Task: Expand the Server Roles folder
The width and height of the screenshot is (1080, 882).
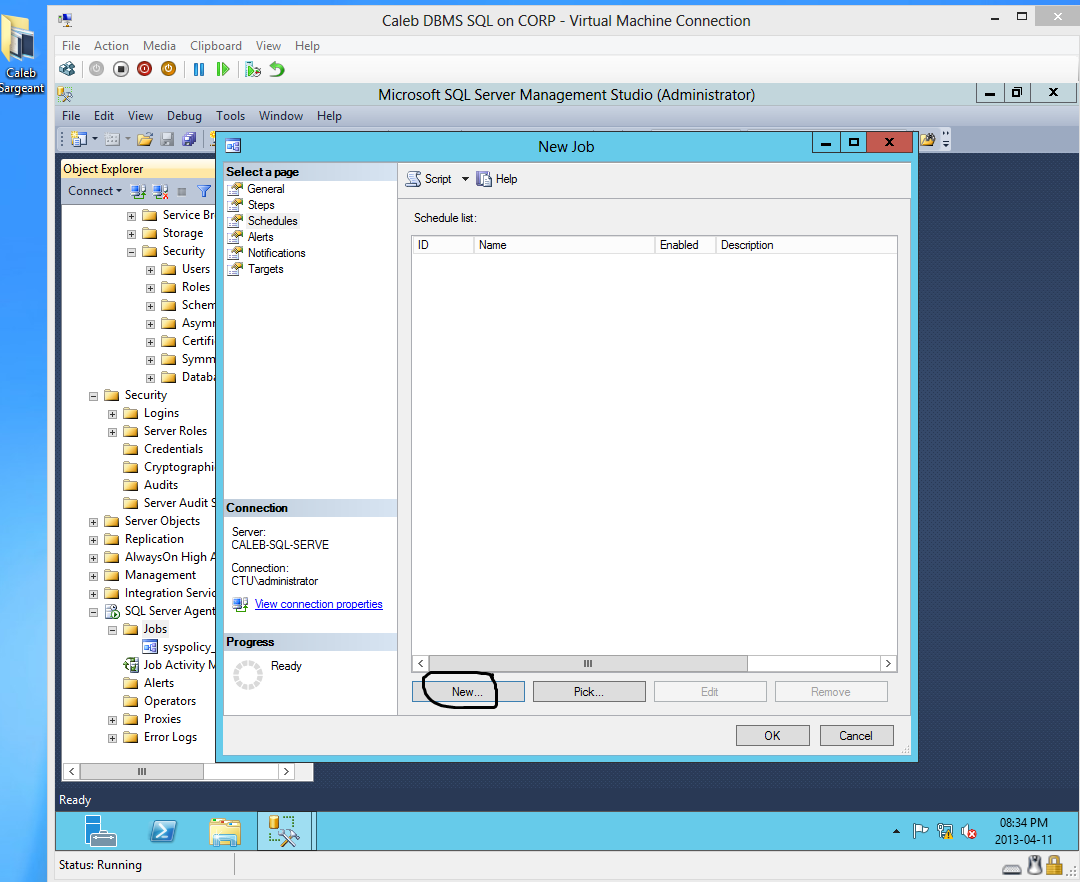Action: tap(112, 432)
